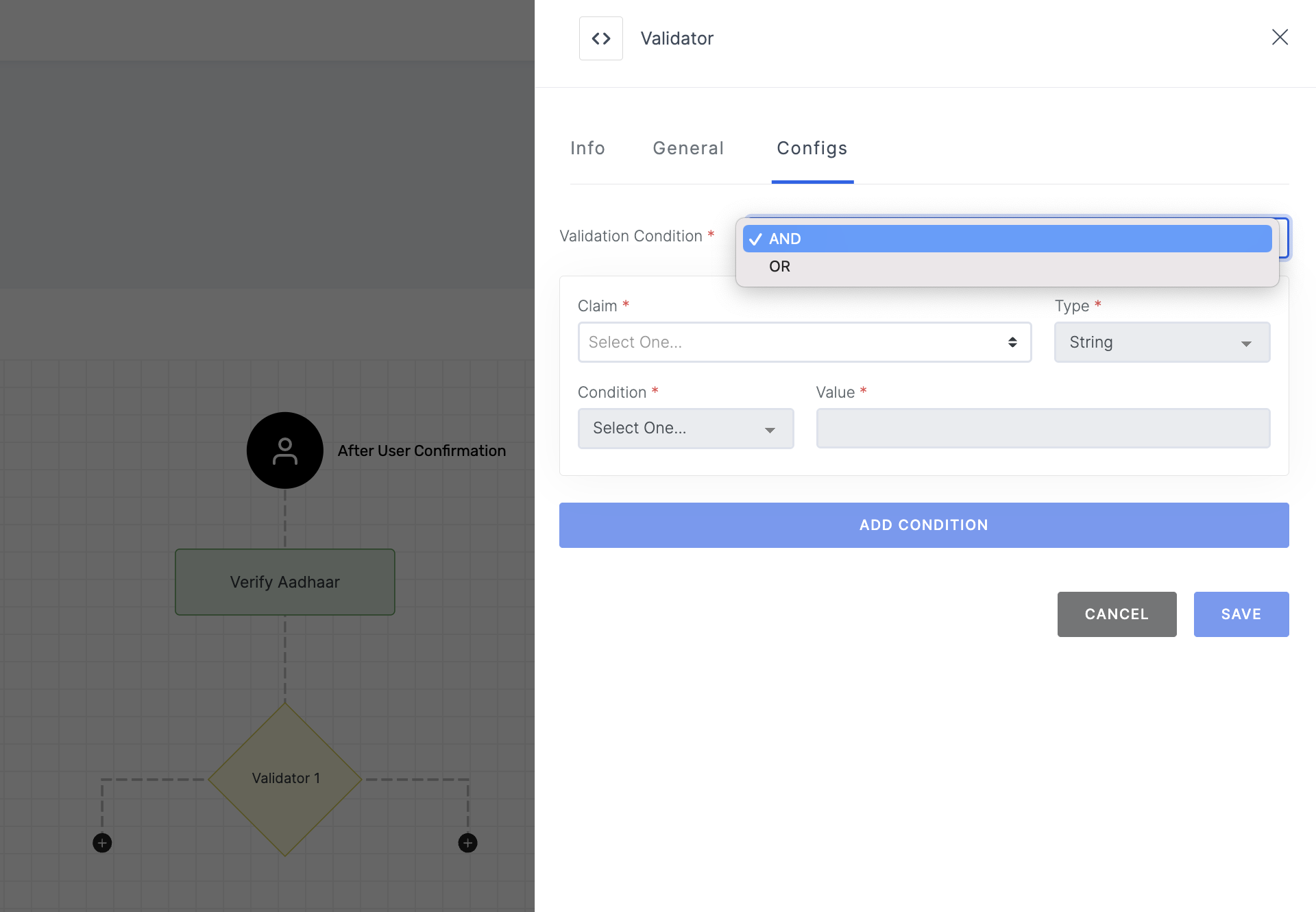The height and width of the screenshot is (912, 1316).
Task: Click the code editor icon in header
Action: 601,38
